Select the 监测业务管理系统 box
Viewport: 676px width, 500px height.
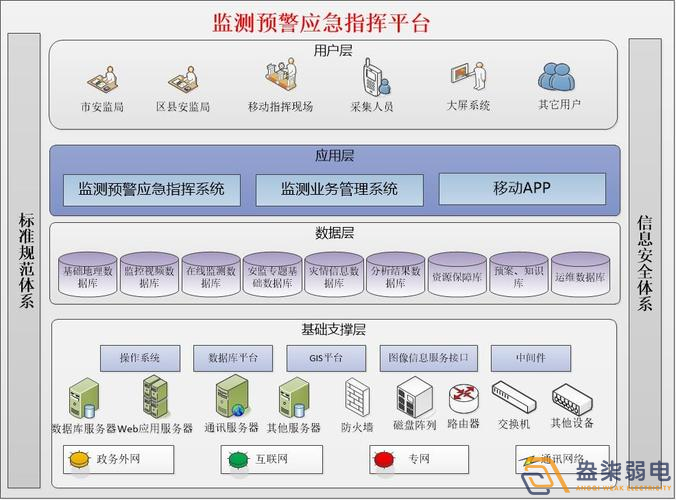click(x=339, y=189)
